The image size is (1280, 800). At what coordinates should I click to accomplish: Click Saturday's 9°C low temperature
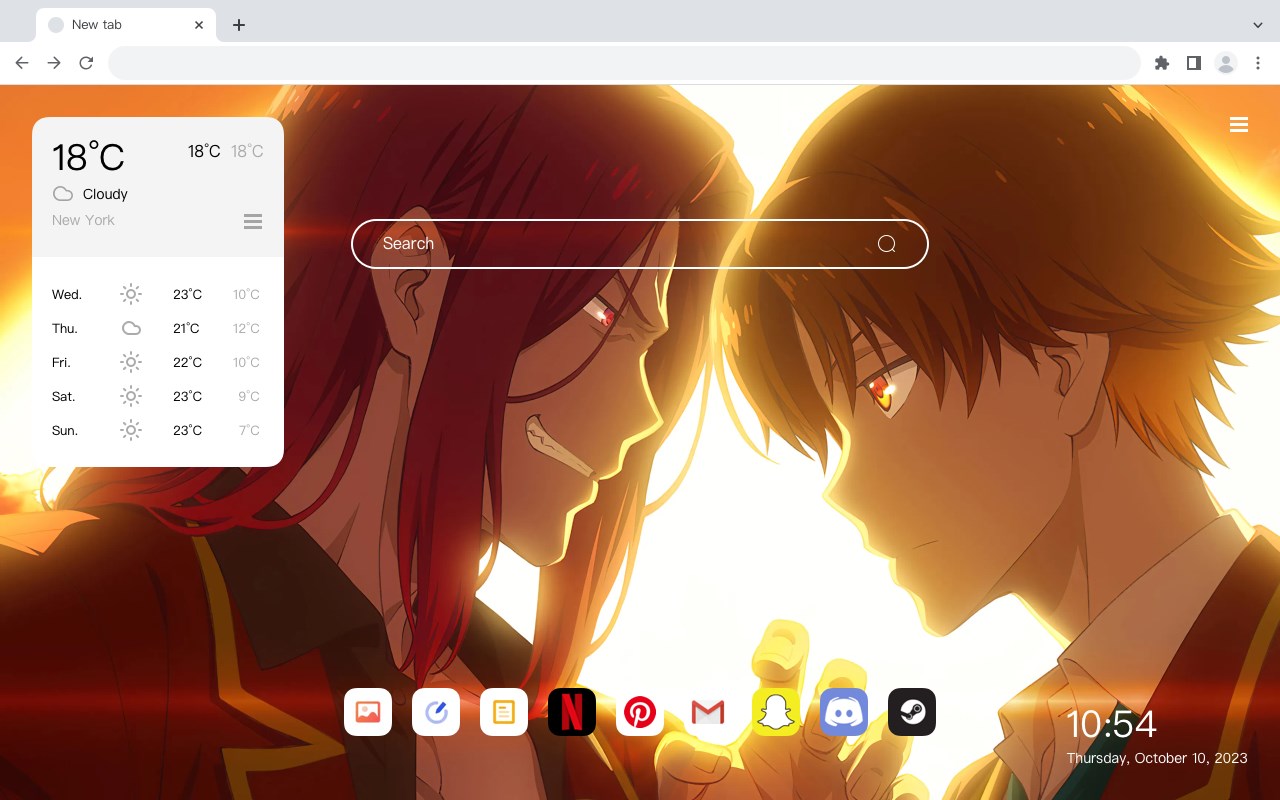pyautogui.click(x=249, y=396)
